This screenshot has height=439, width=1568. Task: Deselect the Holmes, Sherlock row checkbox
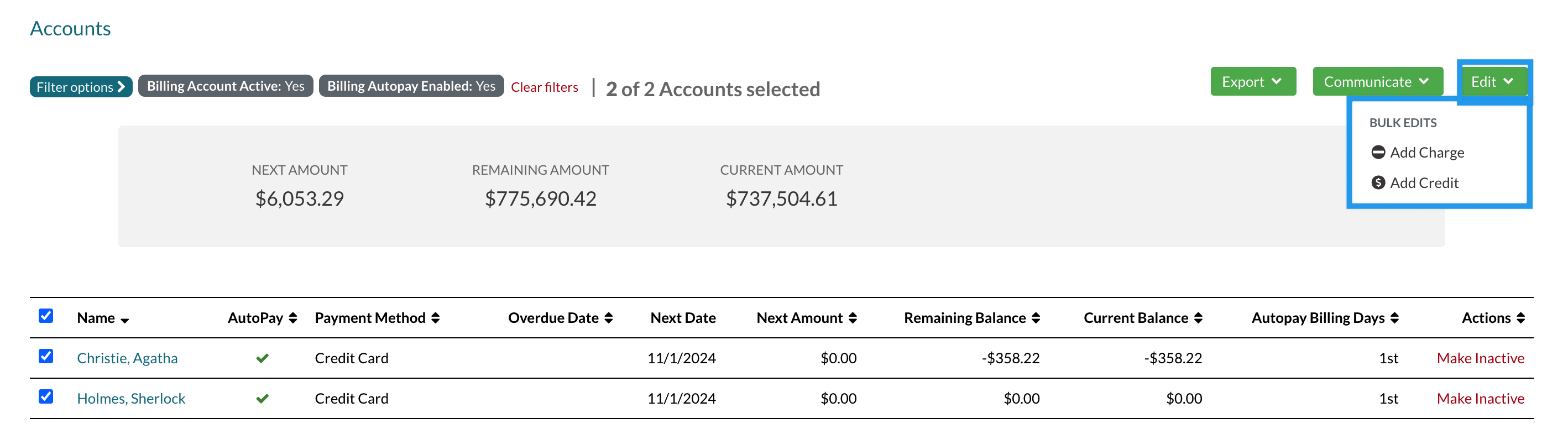click(x=46, y=396)
